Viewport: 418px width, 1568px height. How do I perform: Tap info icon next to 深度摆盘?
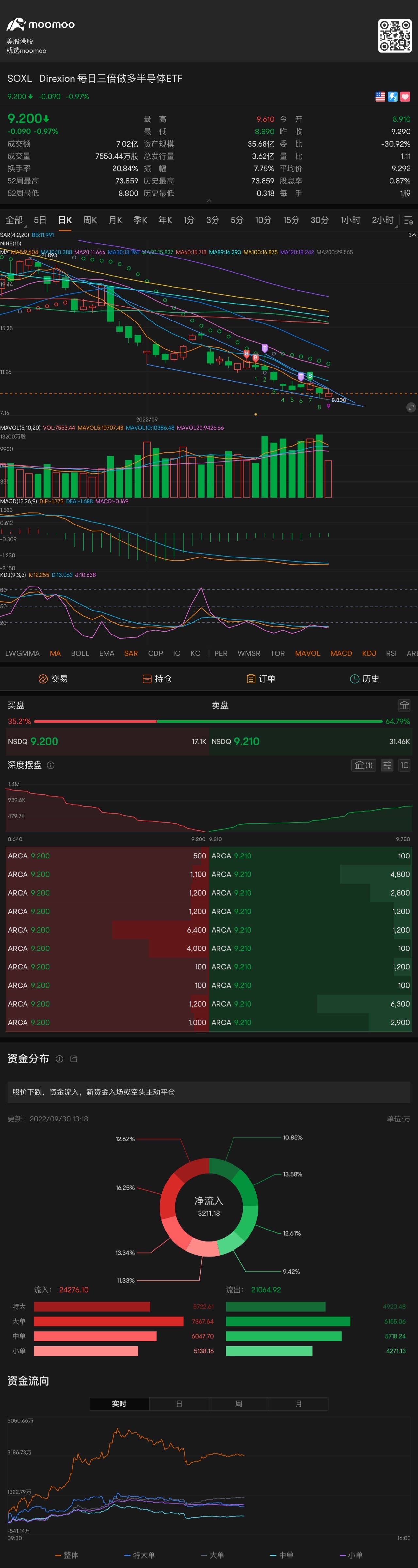click(51, 765)
